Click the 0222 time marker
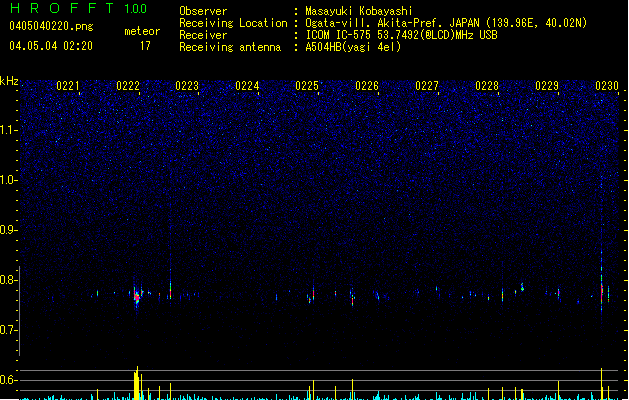 [x=128, y=86]
